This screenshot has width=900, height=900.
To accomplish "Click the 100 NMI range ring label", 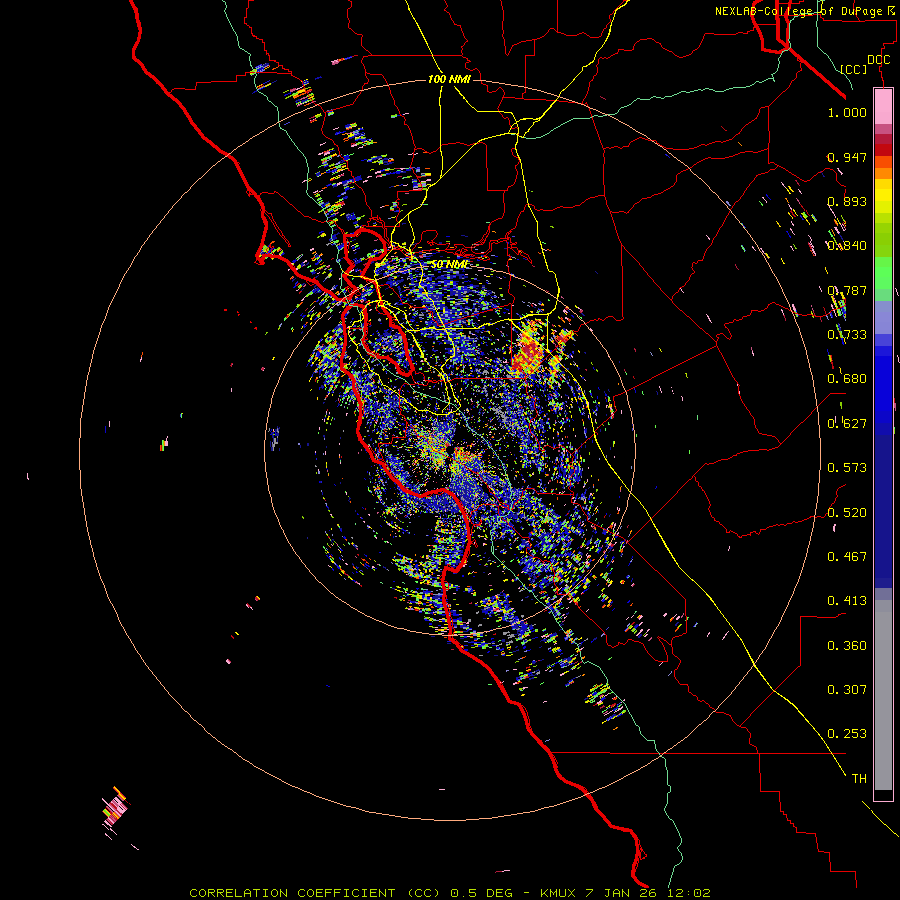I will (x=449, y=79).
